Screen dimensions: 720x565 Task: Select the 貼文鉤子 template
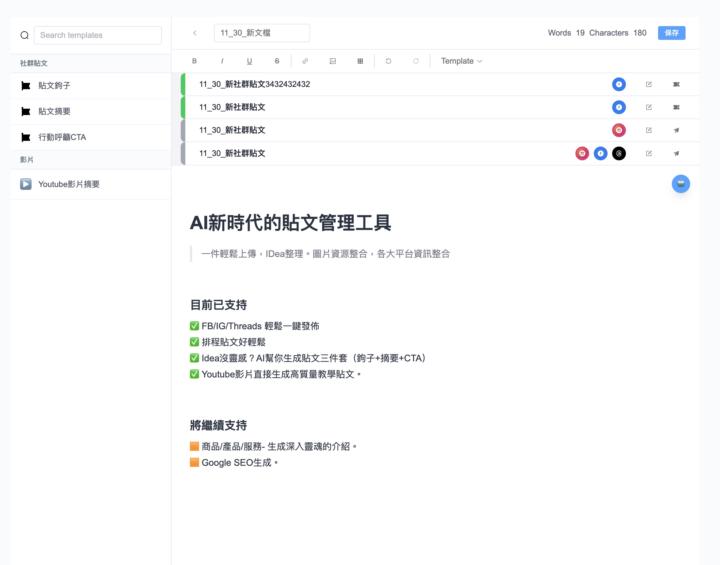54,86
